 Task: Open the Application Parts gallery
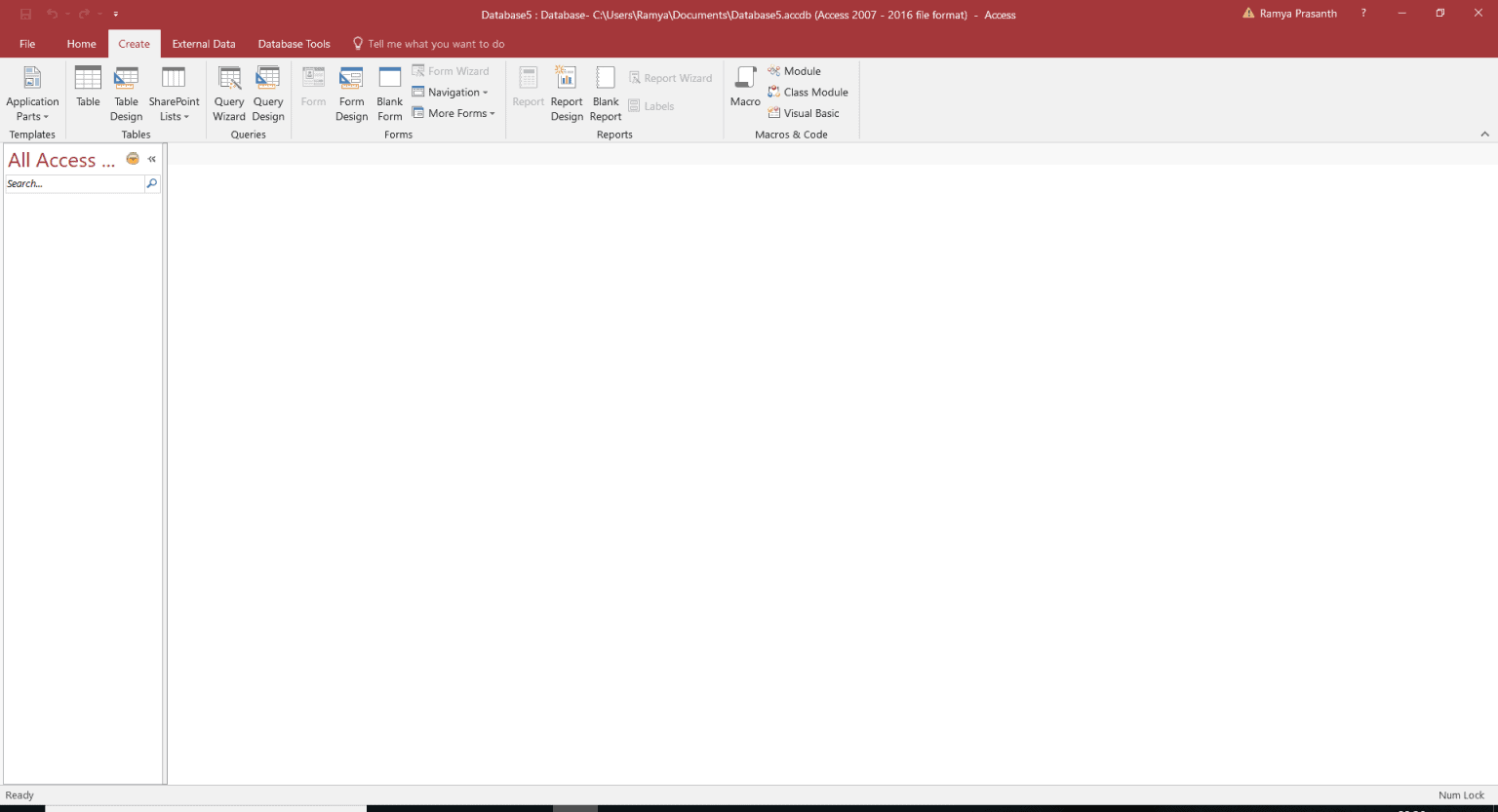(32, 93)
